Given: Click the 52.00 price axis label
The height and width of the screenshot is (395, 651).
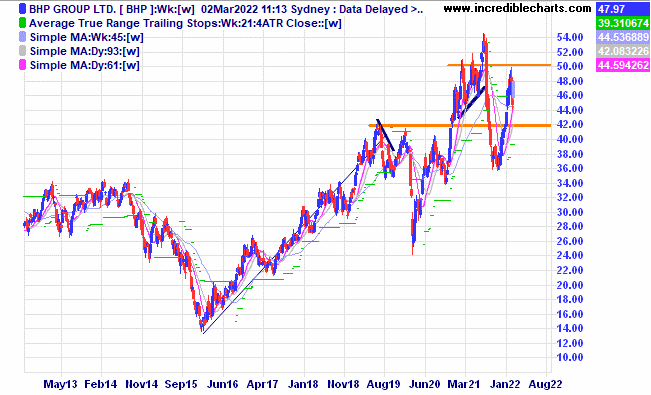Looking at the screenshot, I should tap(570, 52).
